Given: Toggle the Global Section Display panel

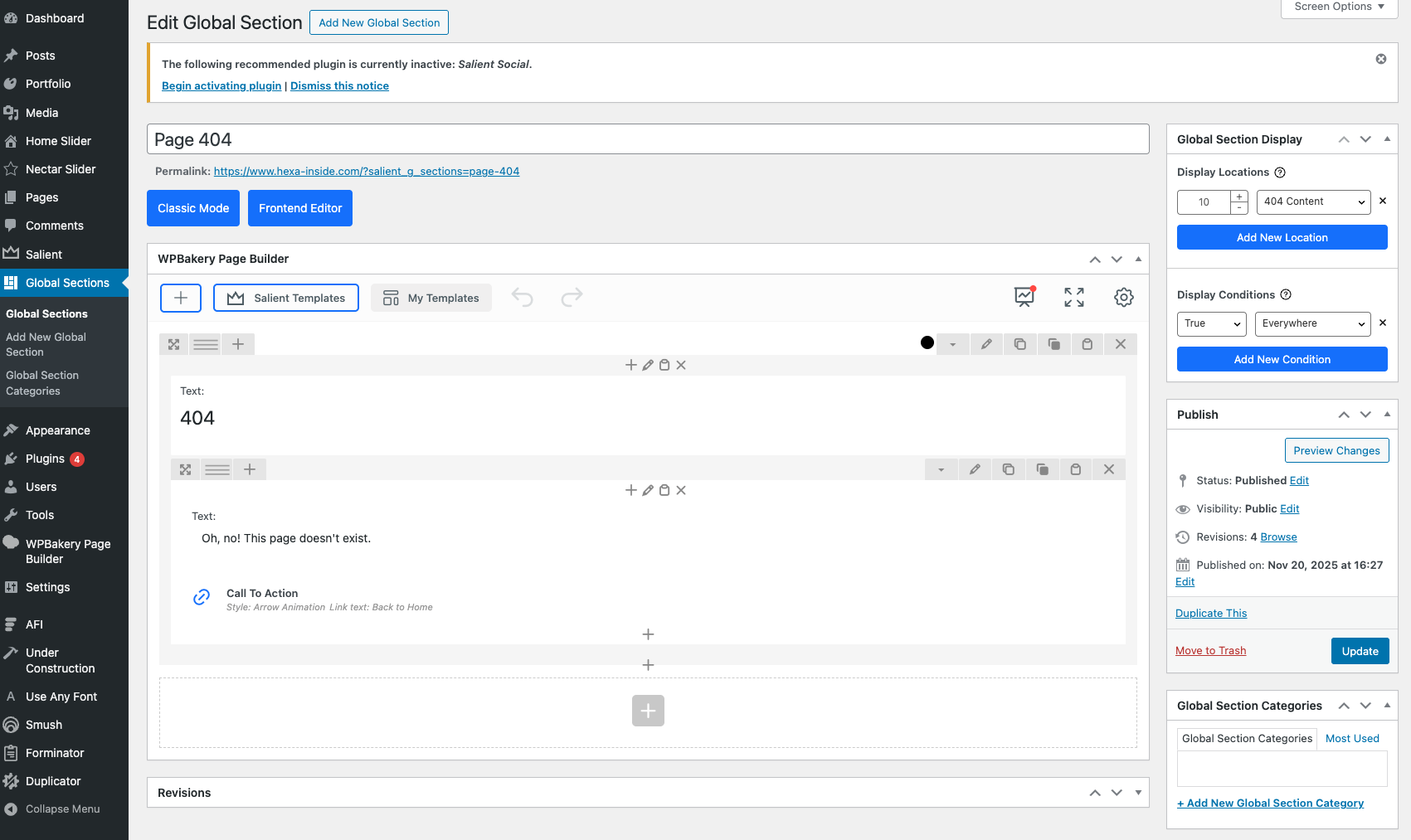Looking at the screenshot, I should [x=1387, y=139].
